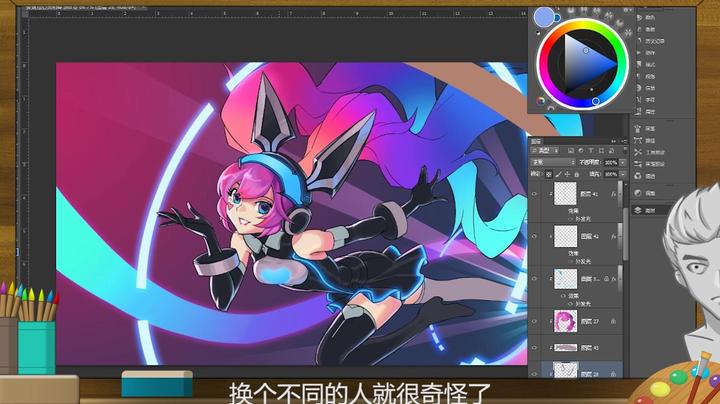Open the 颜色 color panel icon
Viewport: 720px width, 404px height.
tap(639, 17)
